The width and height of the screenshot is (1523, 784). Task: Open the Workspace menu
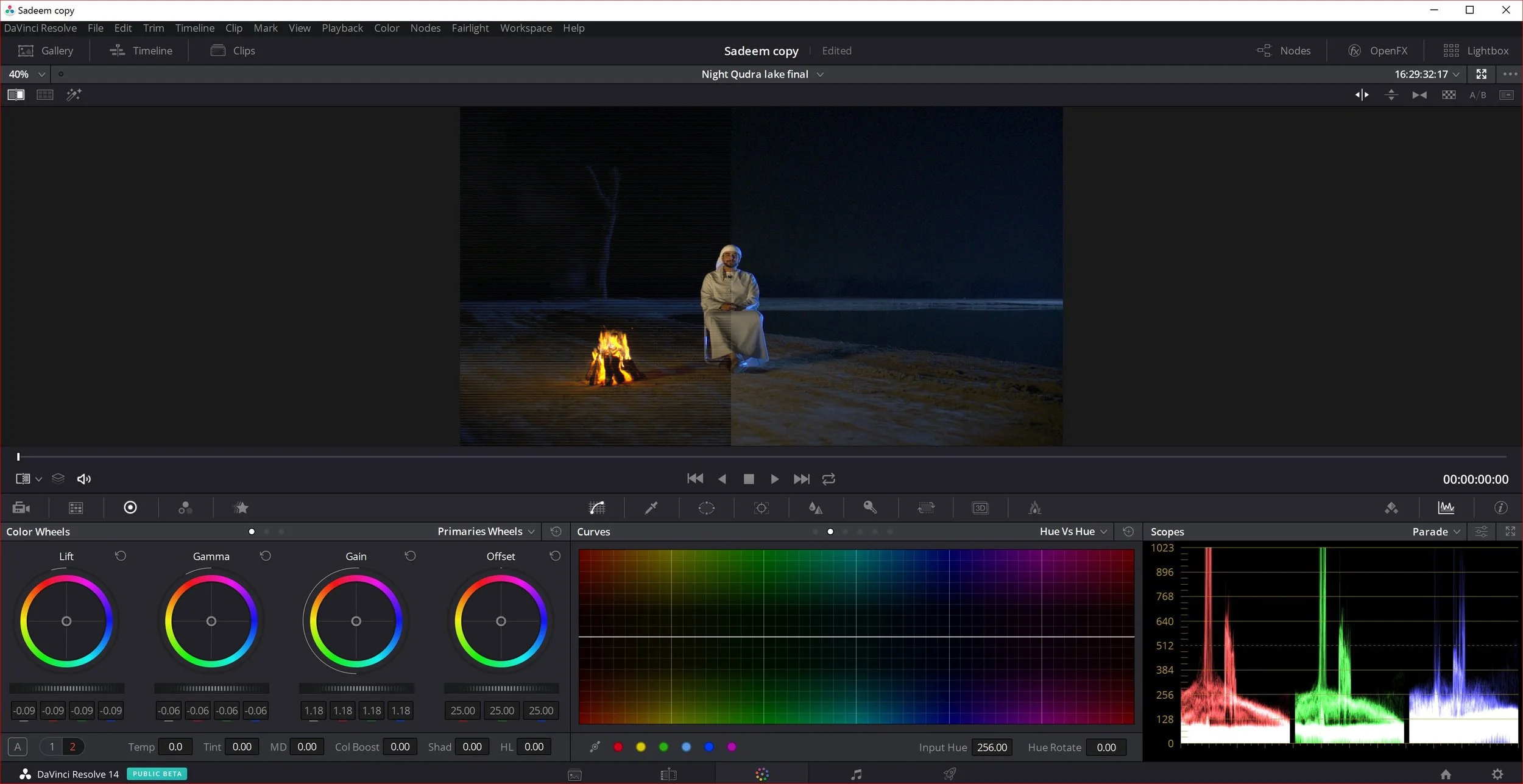tap(526, 28)
